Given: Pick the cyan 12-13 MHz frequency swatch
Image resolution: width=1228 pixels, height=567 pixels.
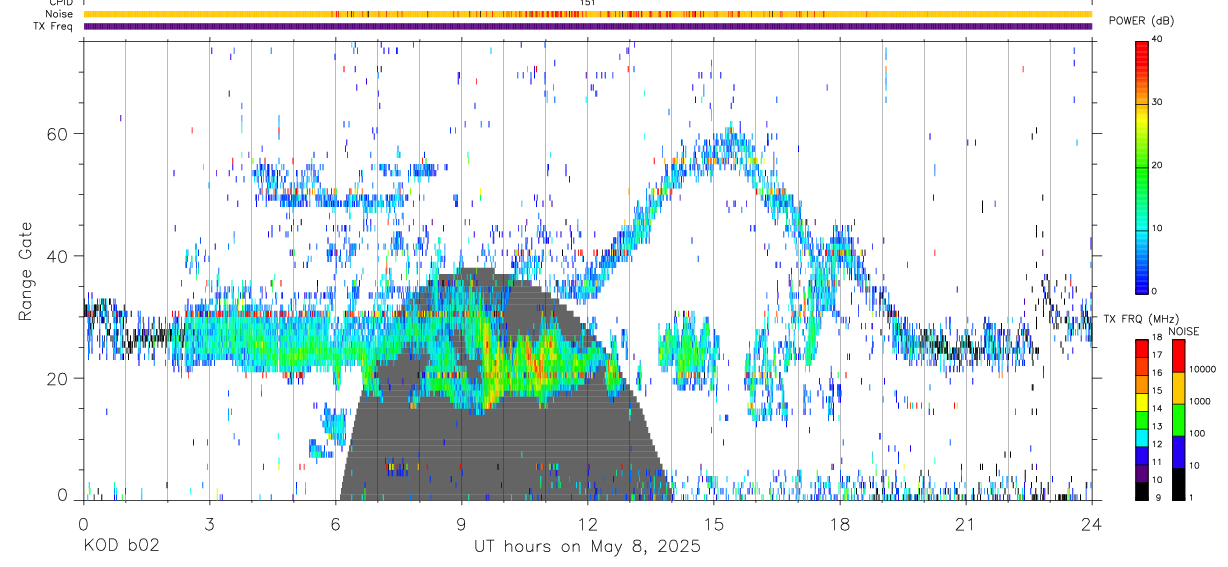Looking at the screenshot, I should [x=1142, y=438].
